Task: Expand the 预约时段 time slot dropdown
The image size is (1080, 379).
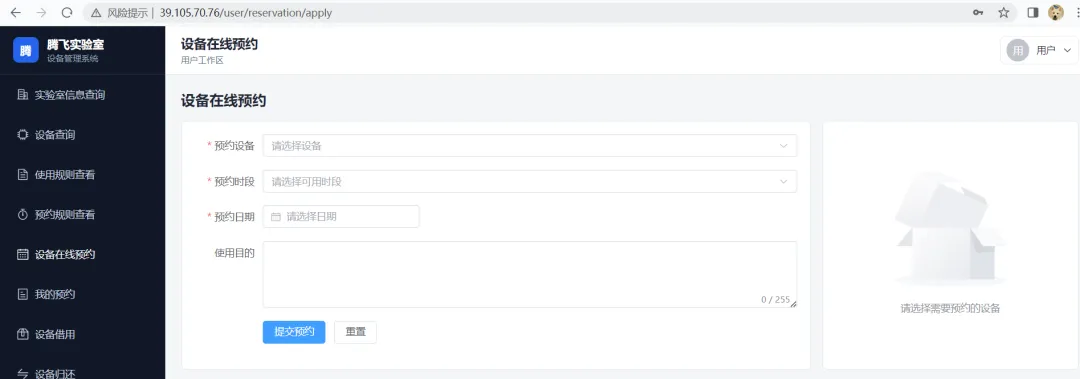Action: 530,181
